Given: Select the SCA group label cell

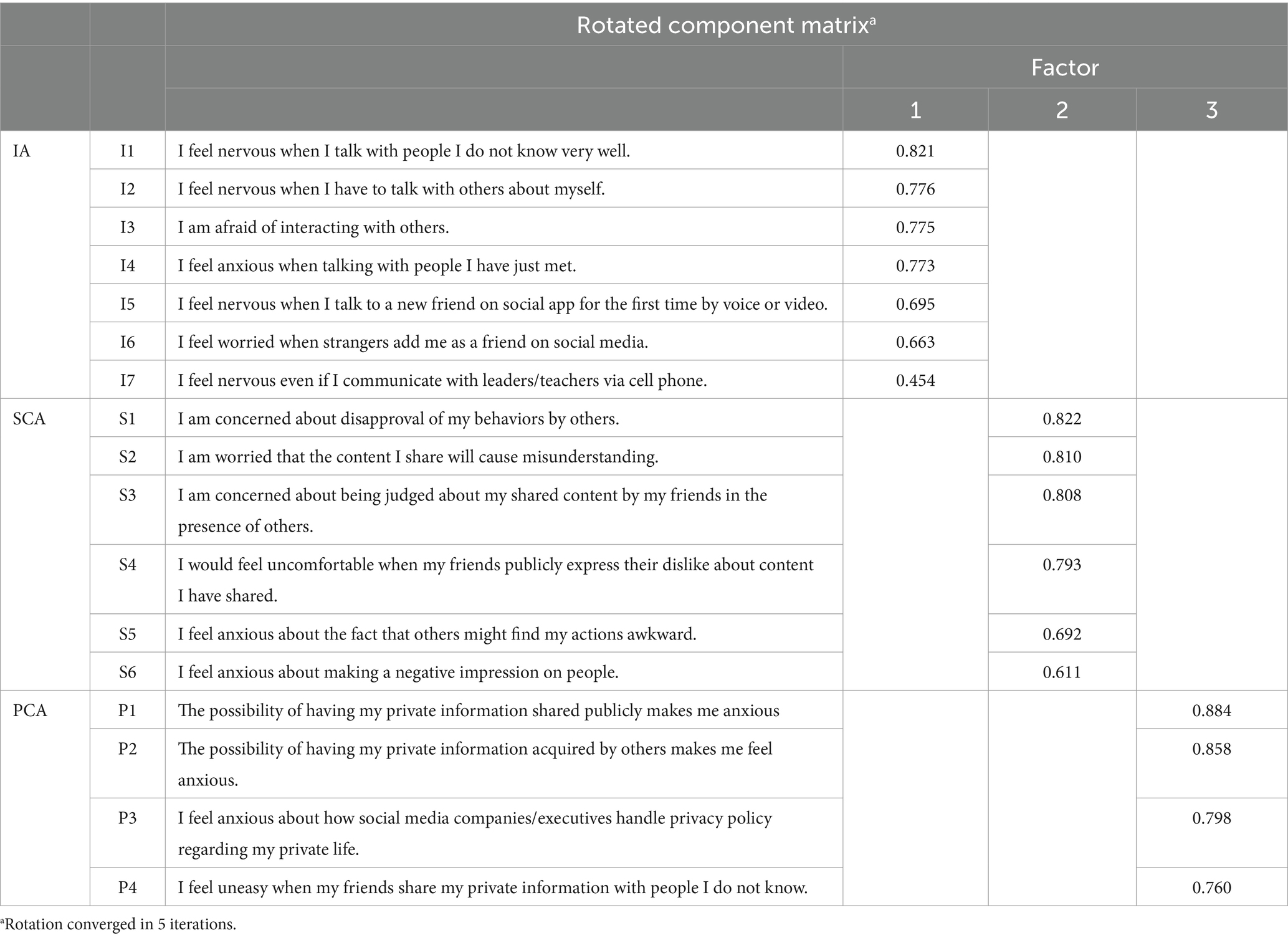Looking at the screenshot, I should pos(45,544).
